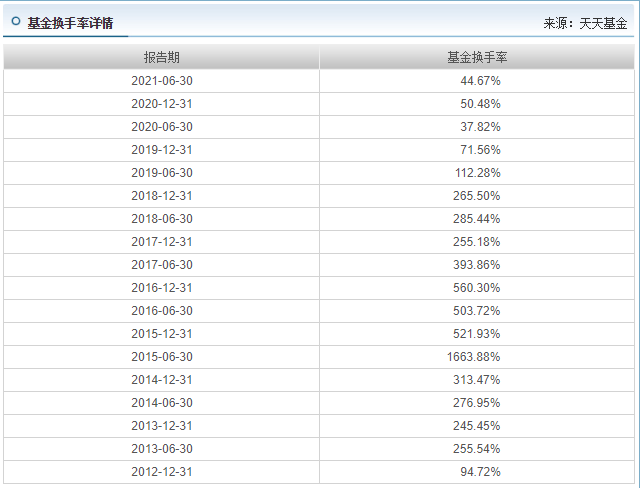Viewport: 640px width, 488px height.
Task: Select the turnover value 50.48%
Action: coord(480,104)
